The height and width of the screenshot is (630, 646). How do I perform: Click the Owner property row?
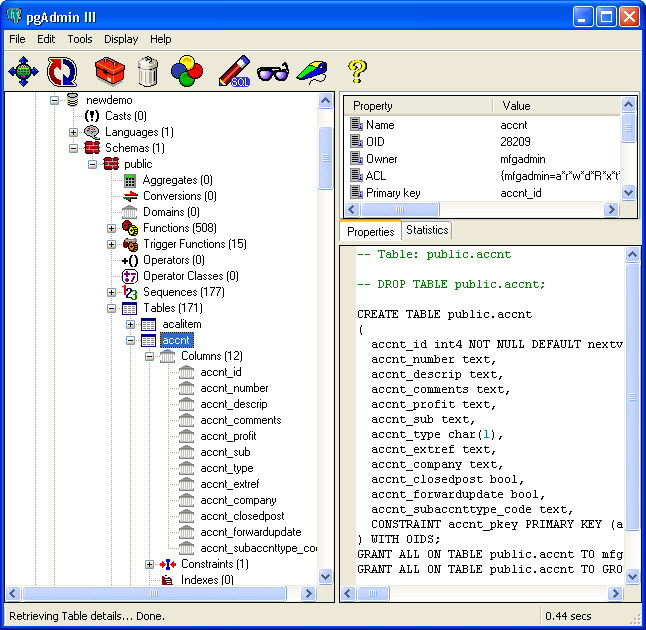[x=484, y=159]
